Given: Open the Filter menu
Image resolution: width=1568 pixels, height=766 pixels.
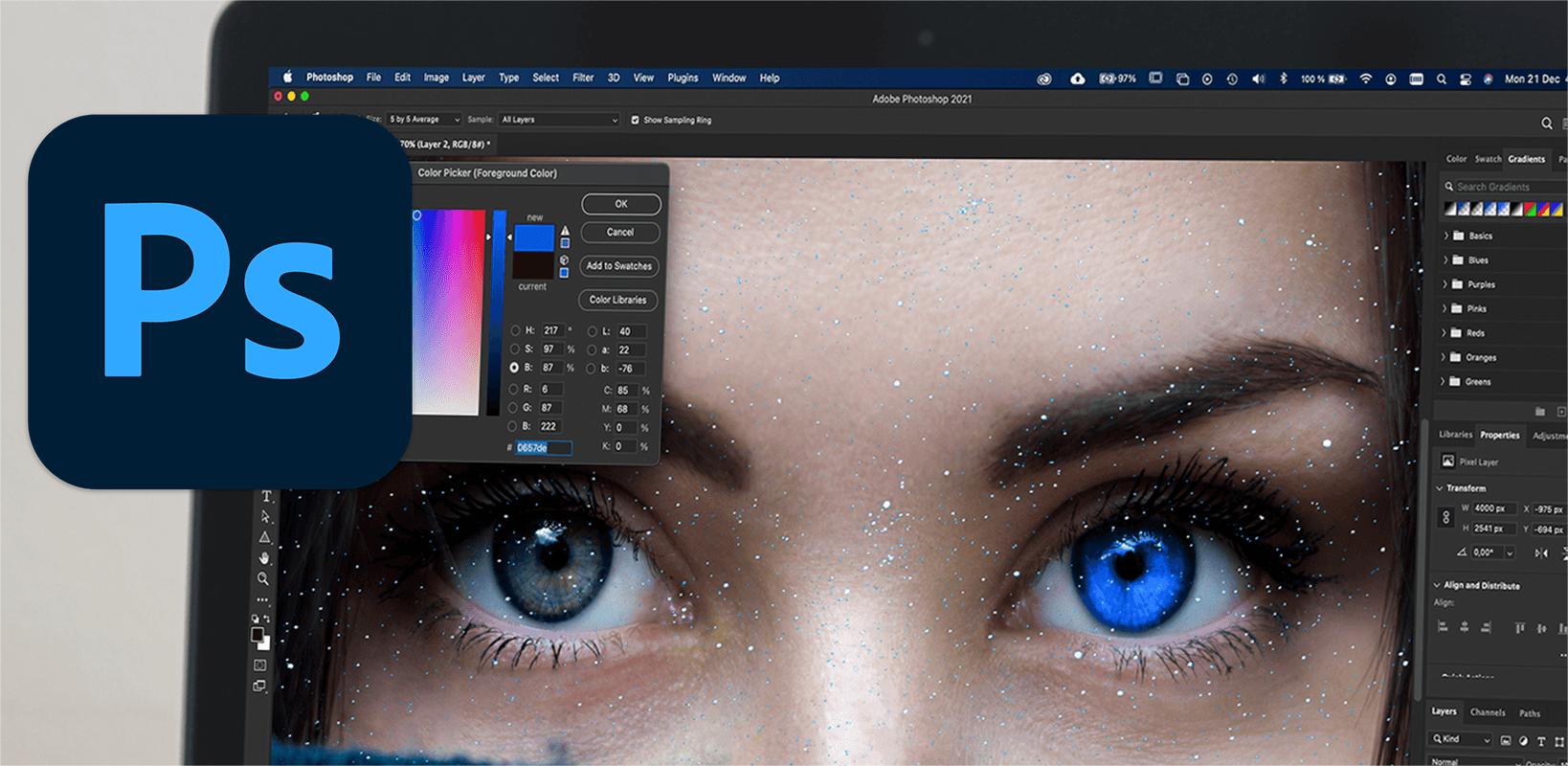Looking at the screenshot, I should coord(583,78).
